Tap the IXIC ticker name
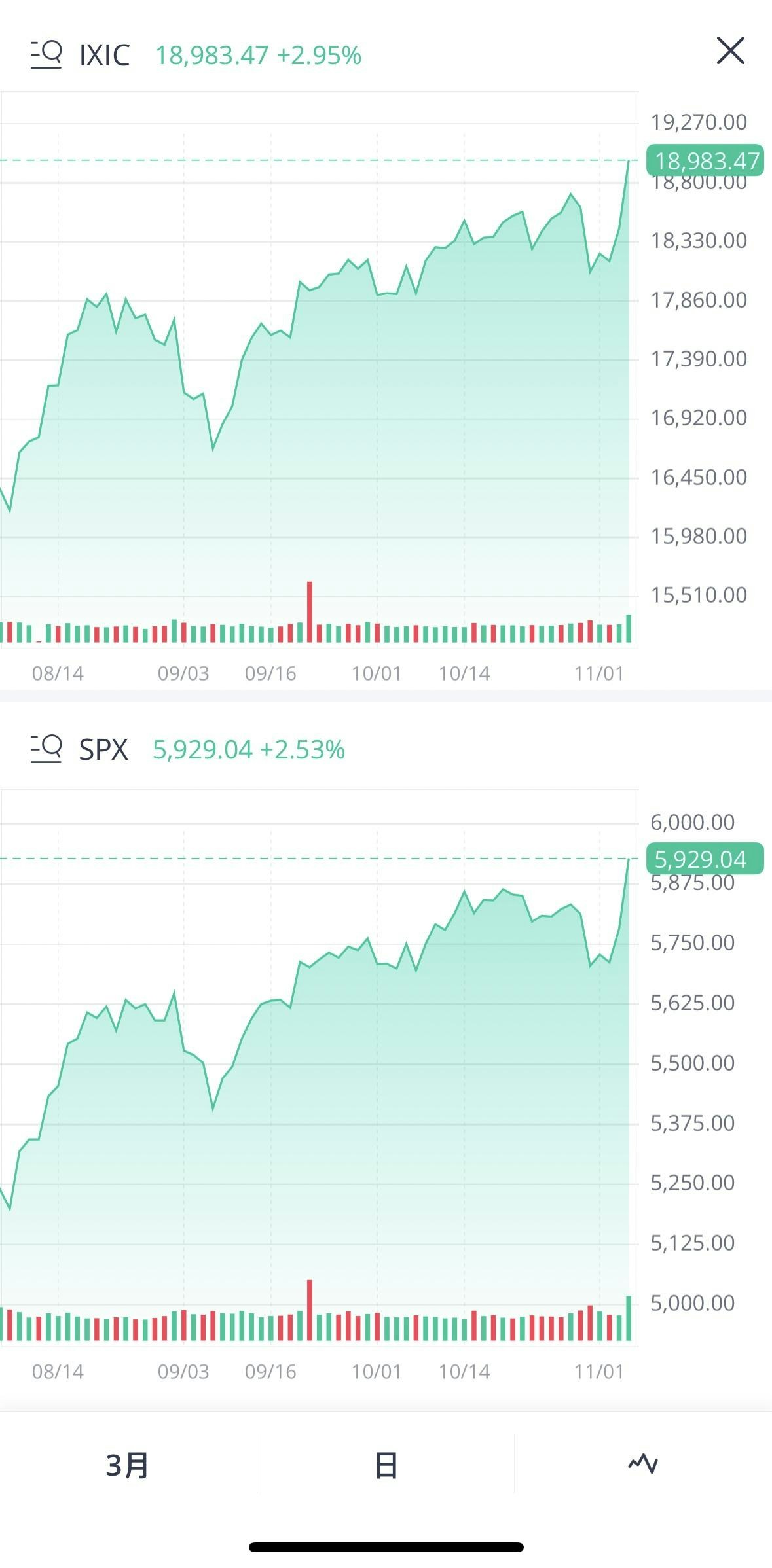772x1568 pixels. (104, 55)
